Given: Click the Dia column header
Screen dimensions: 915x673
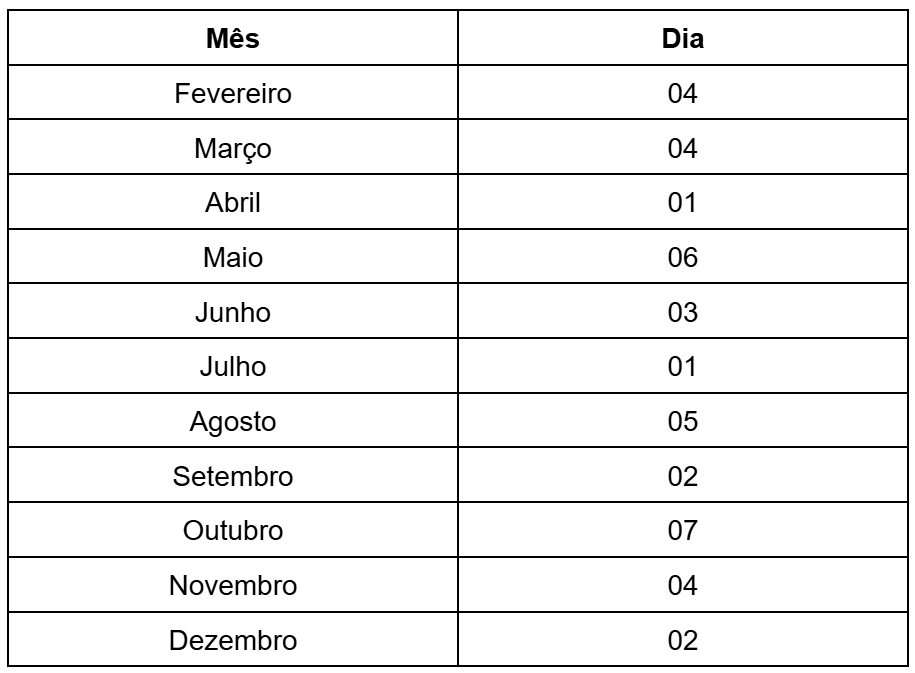Looking at the screenshot, I should (682, 41).
